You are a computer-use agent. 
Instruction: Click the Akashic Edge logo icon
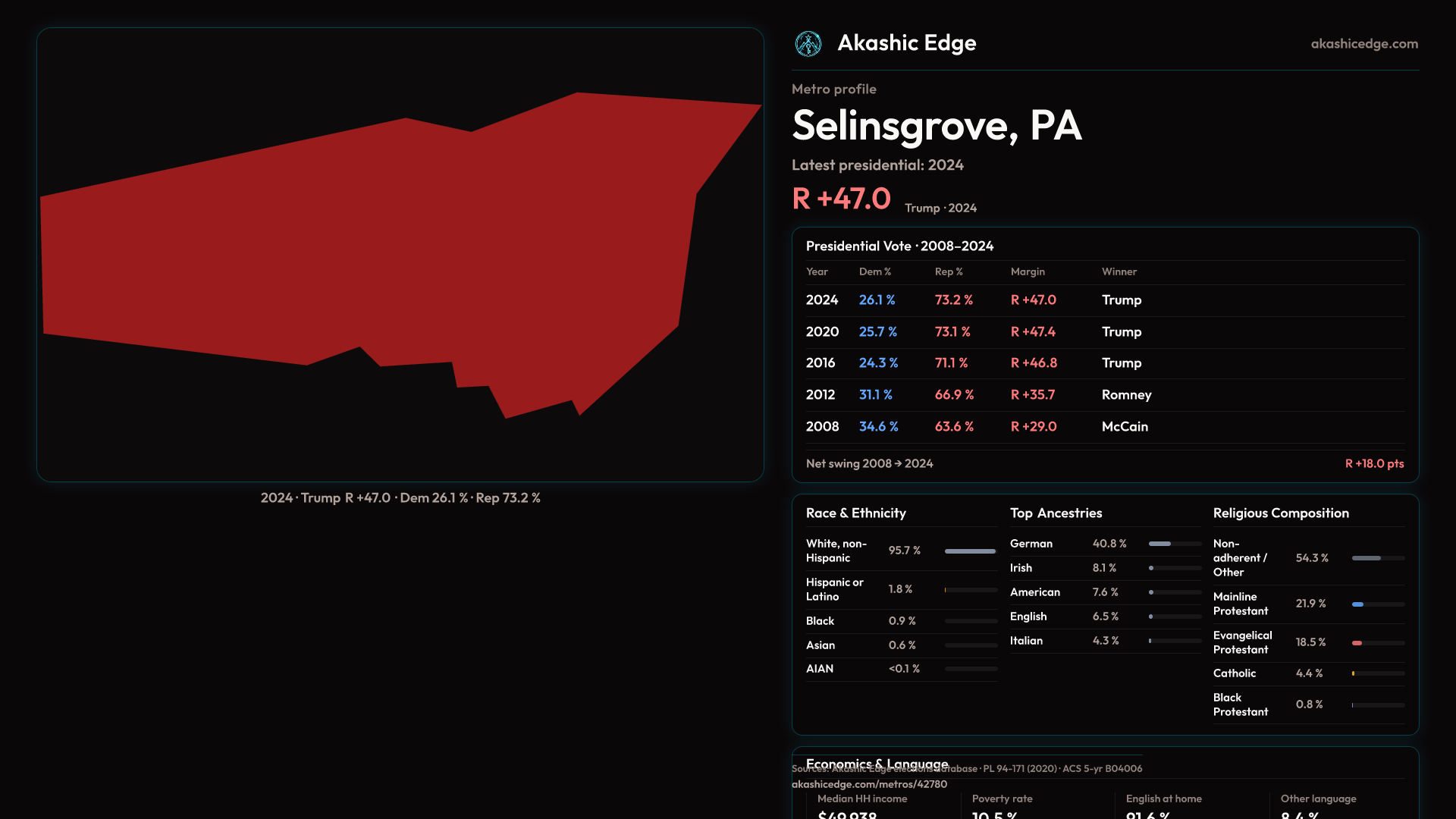pyautogui.click(x=808, y=44)
